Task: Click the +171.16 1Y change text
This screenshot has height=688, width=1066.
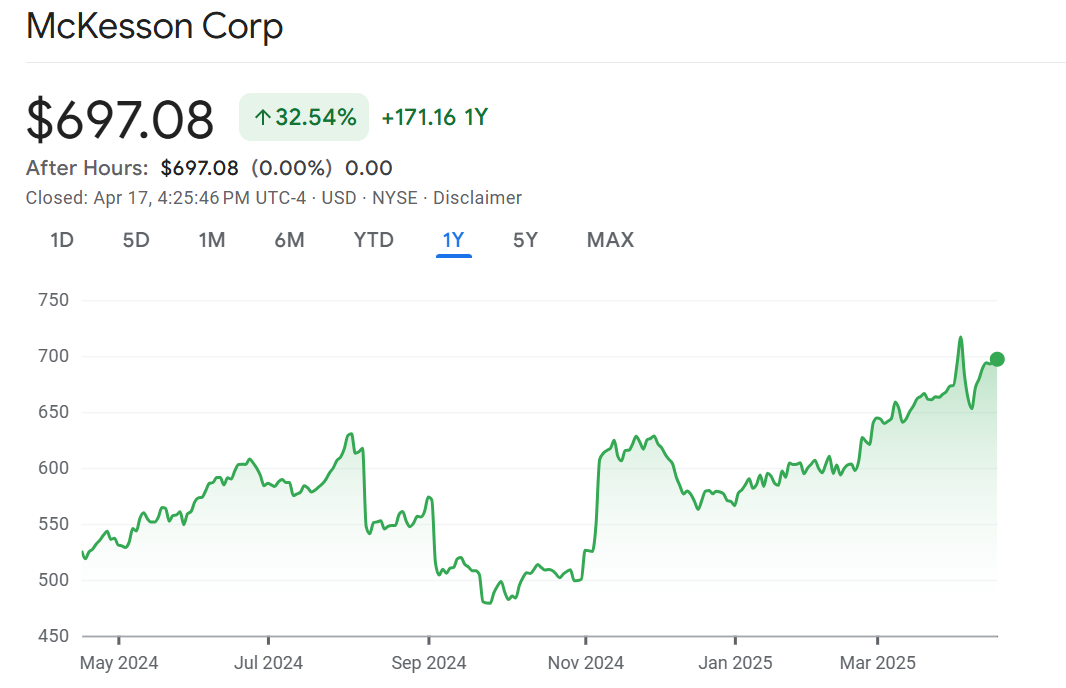Action: 434,118
